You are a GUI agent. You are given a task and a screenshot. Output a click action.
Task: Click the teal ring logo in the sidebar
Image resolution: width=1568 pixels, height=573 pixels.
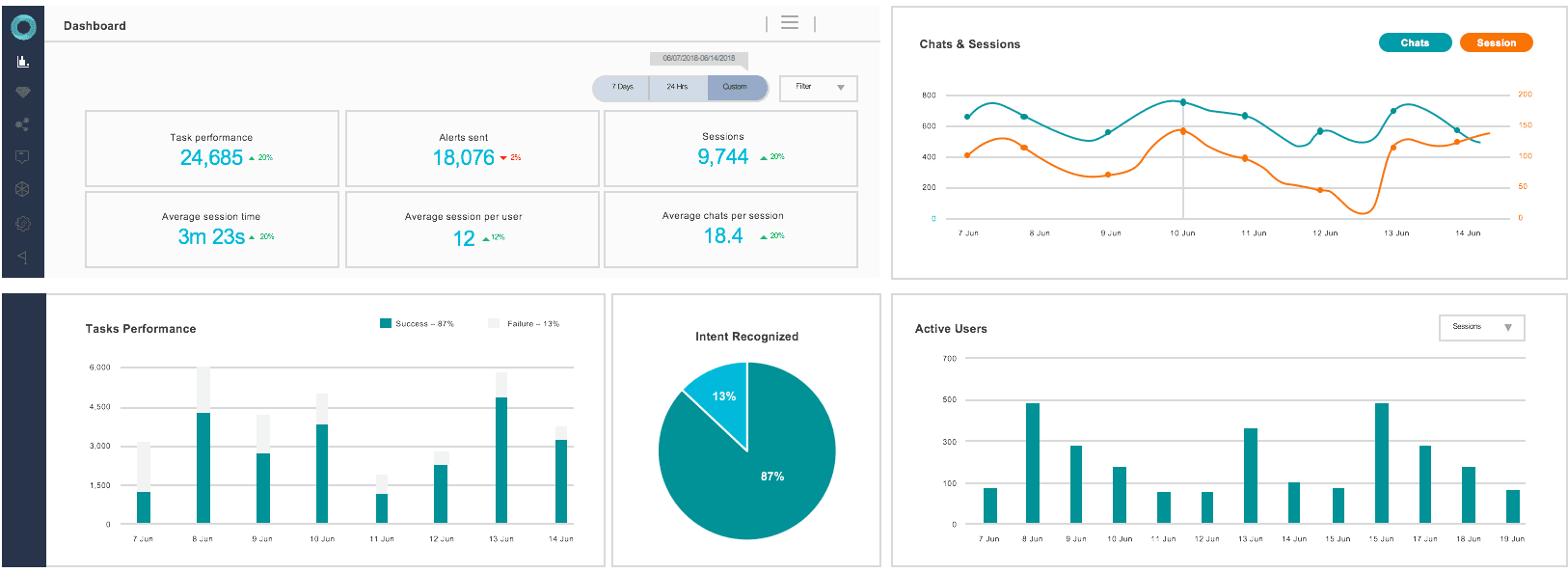[x=23, y=27]
